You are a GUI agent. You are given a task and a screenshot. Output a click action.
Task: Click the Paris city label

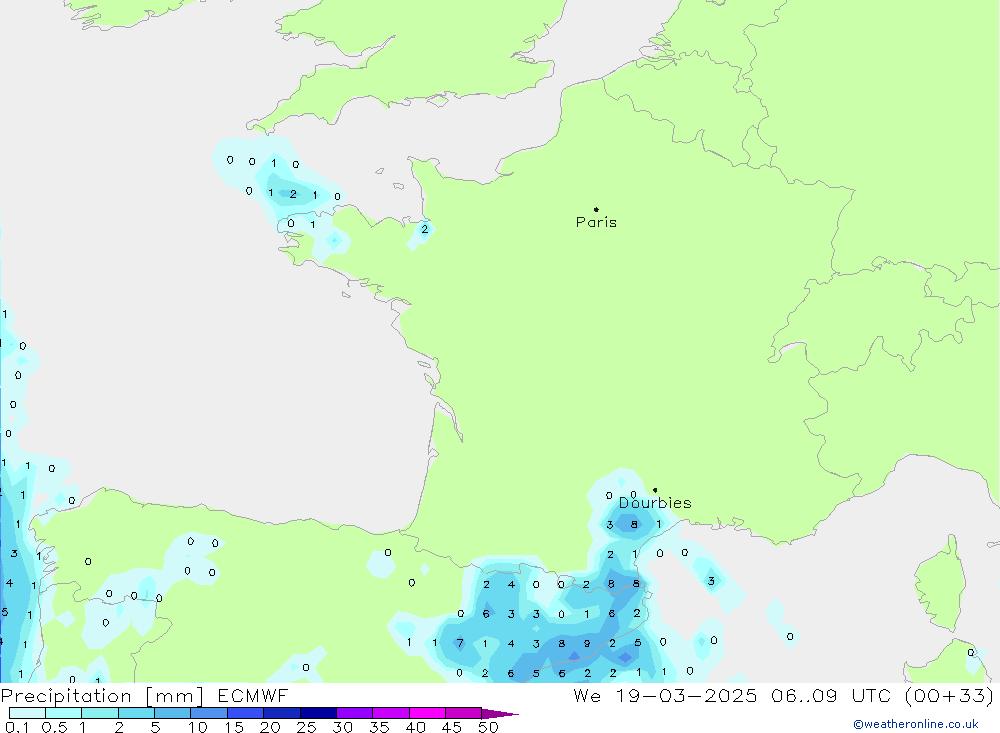(596, 222)
